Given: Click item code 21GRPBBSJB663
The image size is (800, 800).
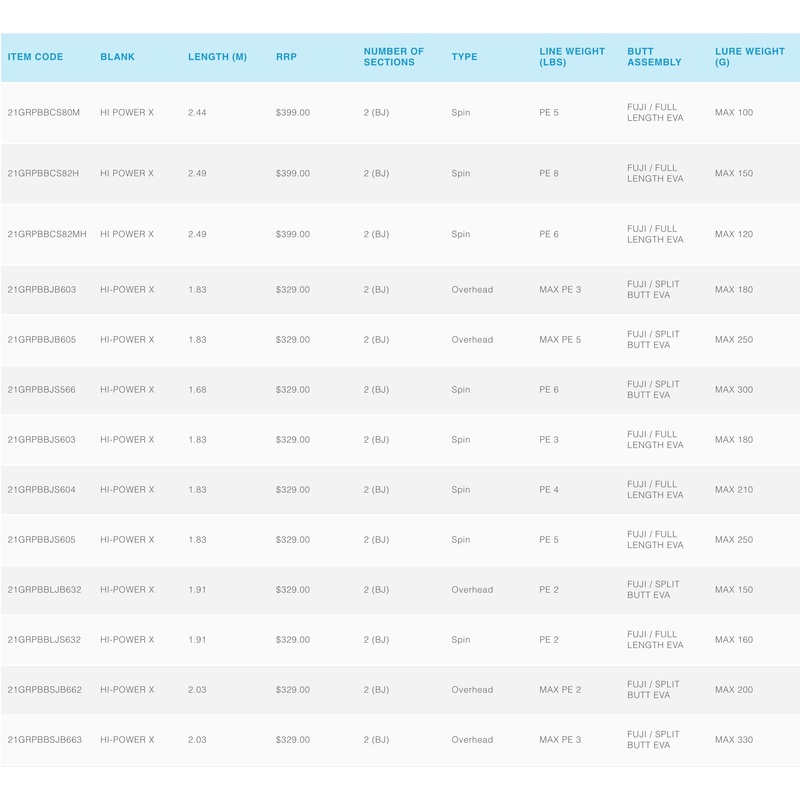Looking at the screenshot, I should pyautogui.click(x=45, y=740).
